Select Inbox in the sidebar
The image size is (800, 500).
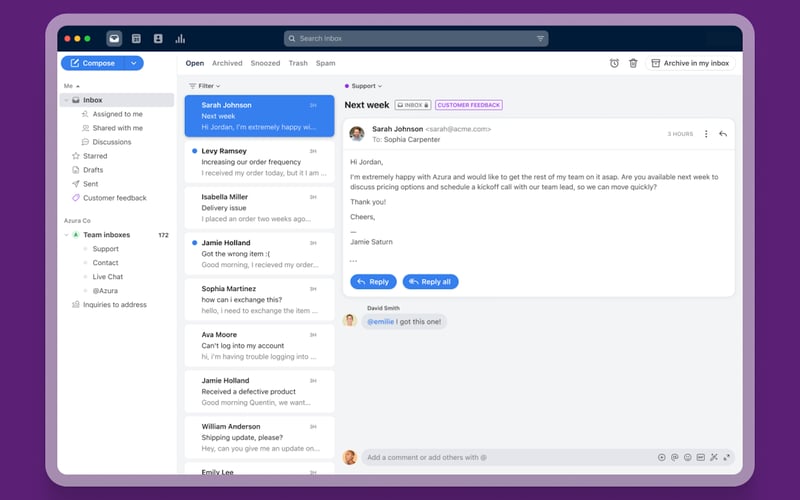tap(117, 100)
